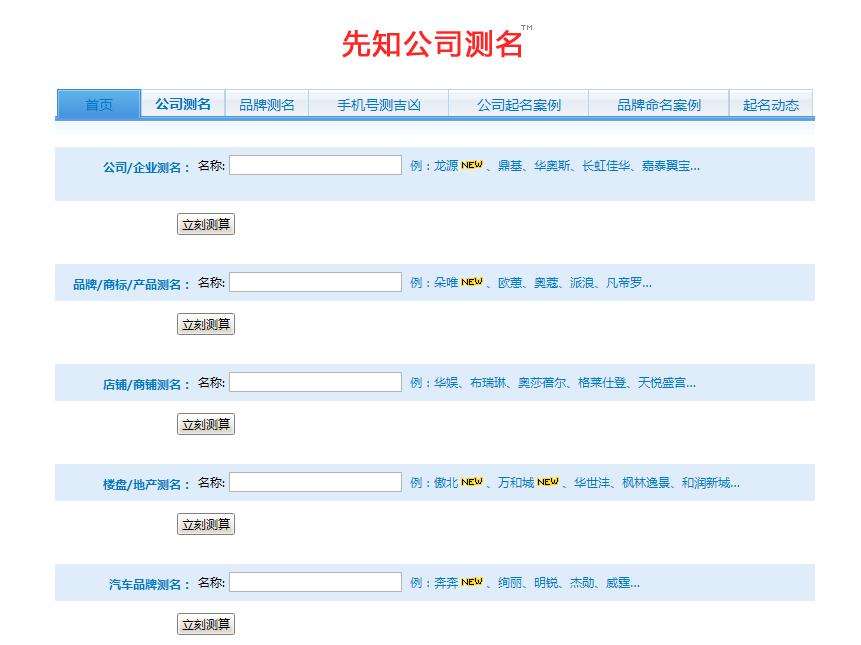Open example link 和润新城
This screenshot has width=861, height=645.
[706, 483]
